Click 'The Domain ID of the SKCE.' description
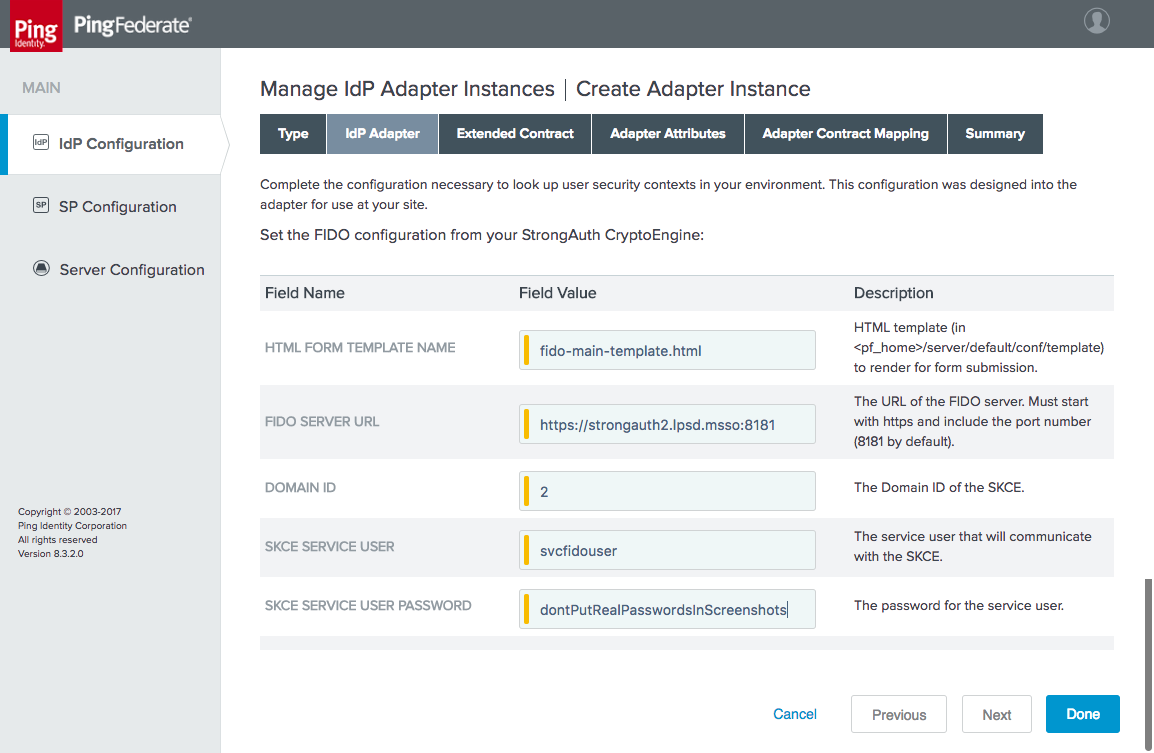1154x753 pixels. point(939,487)
